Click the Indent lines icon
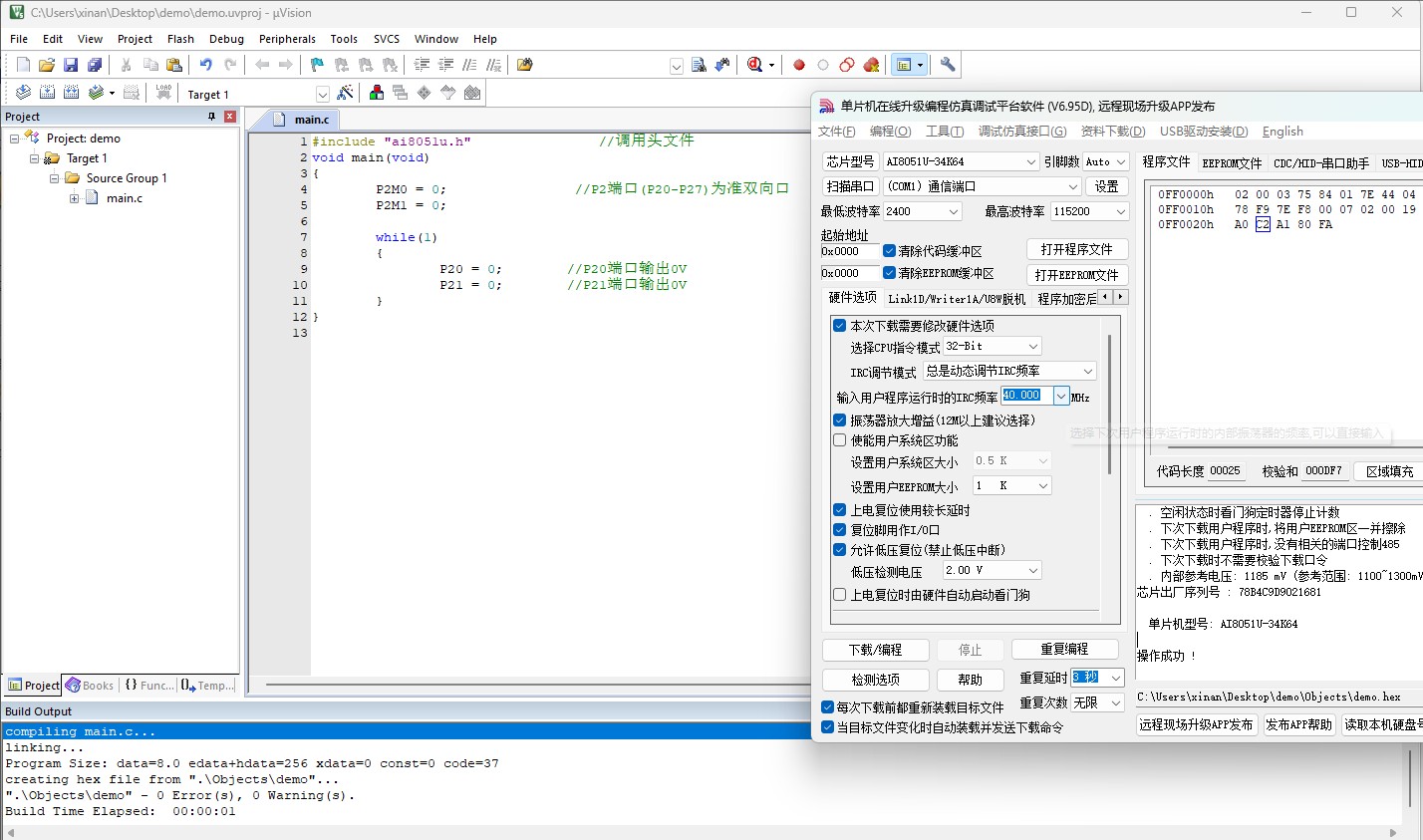This screenshot has width=1423, height=840. [422, 65]
